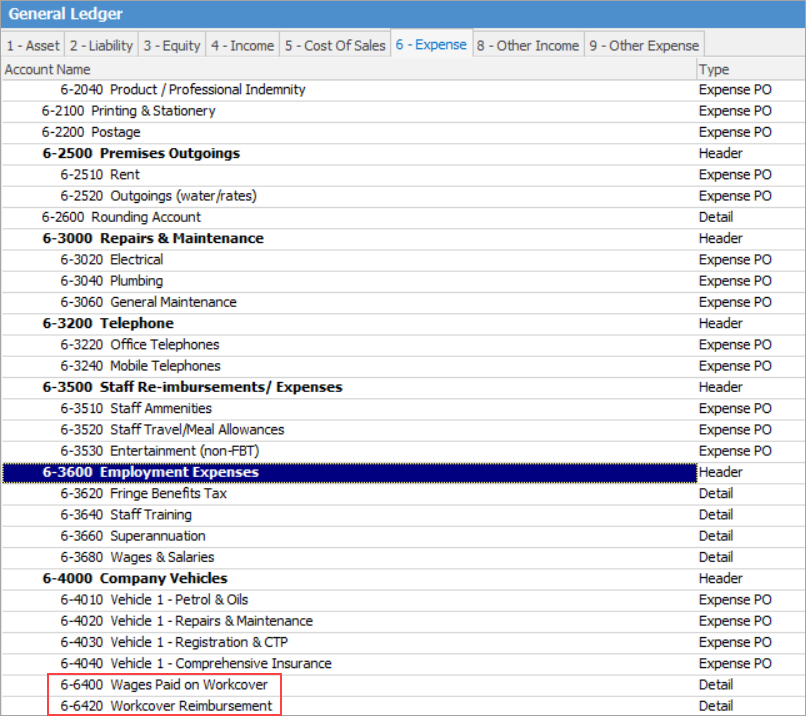Image resolution: width=806 pixels, height=716 pixels.
Task: Pick the 6-3240 Mobile Telephones account
Action: coord(140,366)
